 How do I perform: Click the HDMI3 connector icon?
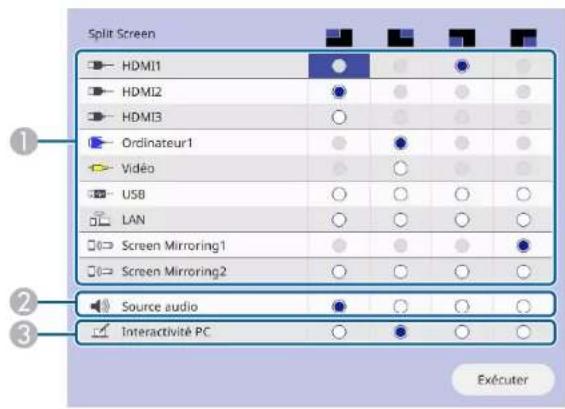click(101, 117)
